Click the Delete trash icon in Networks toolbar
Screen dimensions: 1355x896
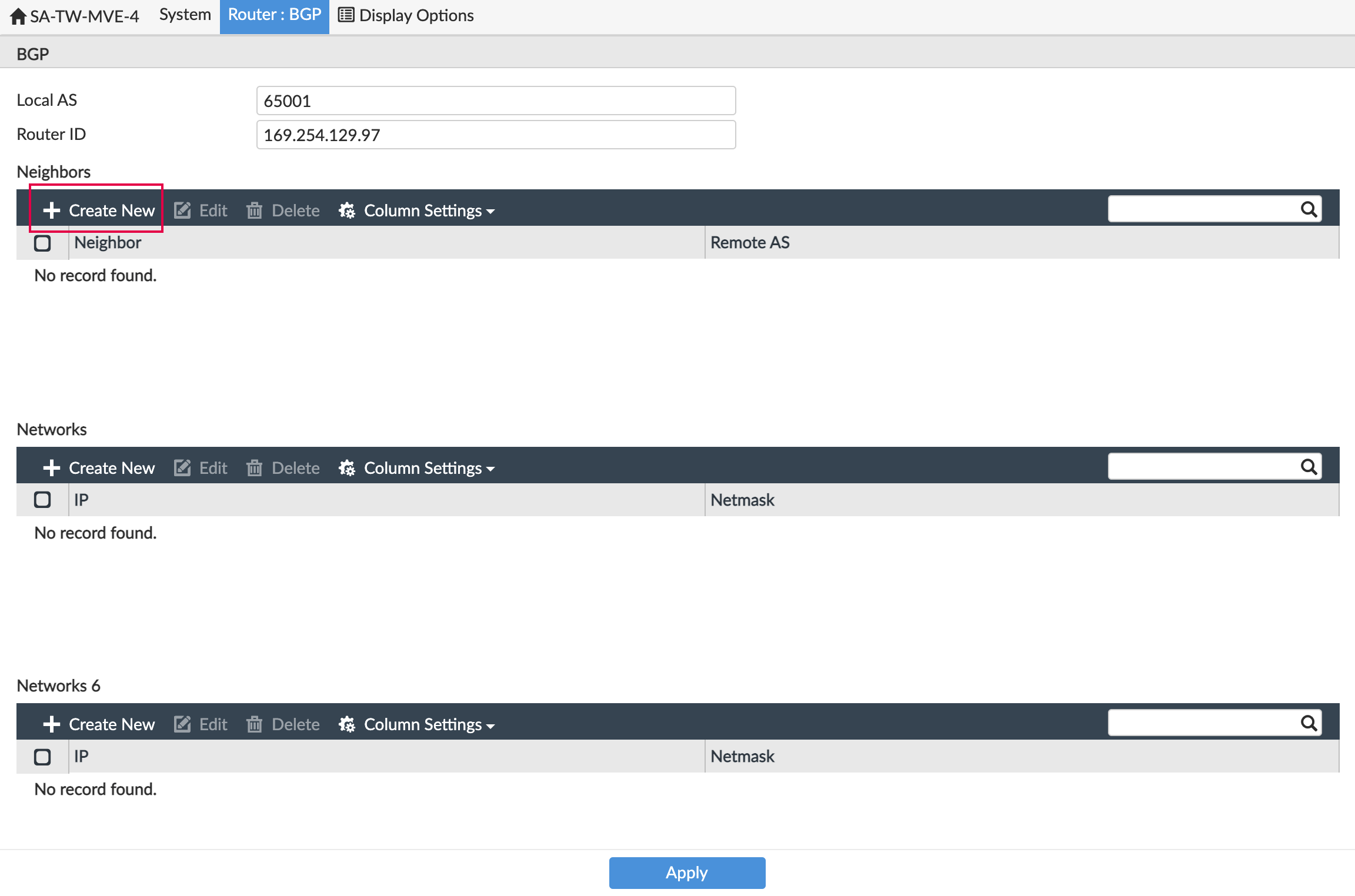click(255, 467)
